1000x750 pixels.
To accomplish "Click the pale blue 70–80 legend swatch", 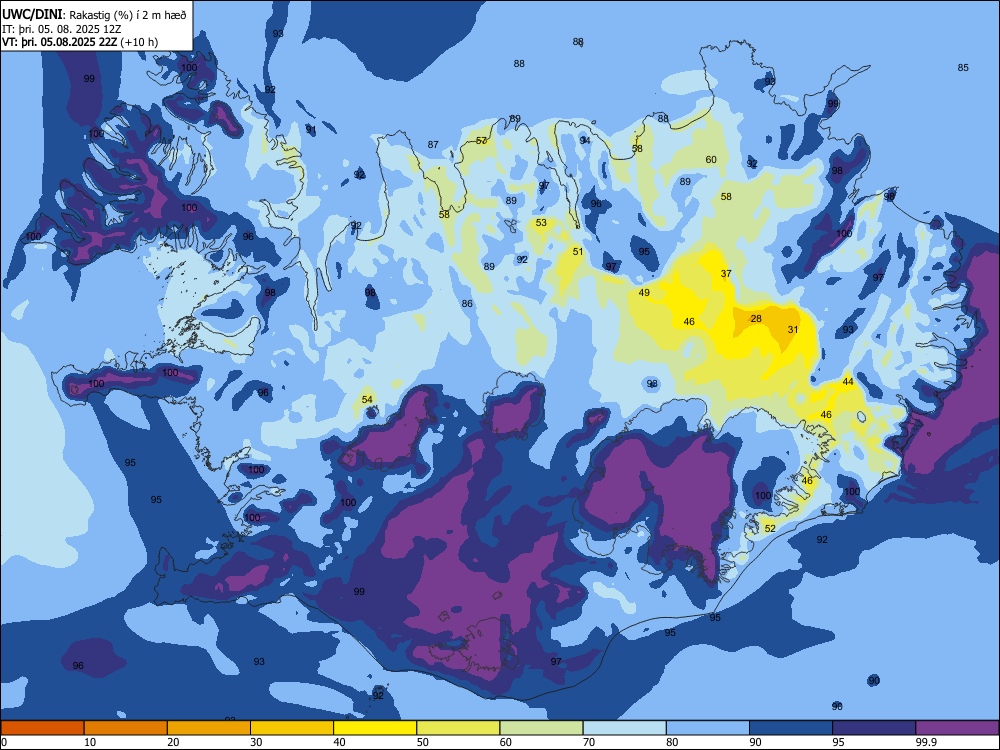I will click(x=625, y=728).
